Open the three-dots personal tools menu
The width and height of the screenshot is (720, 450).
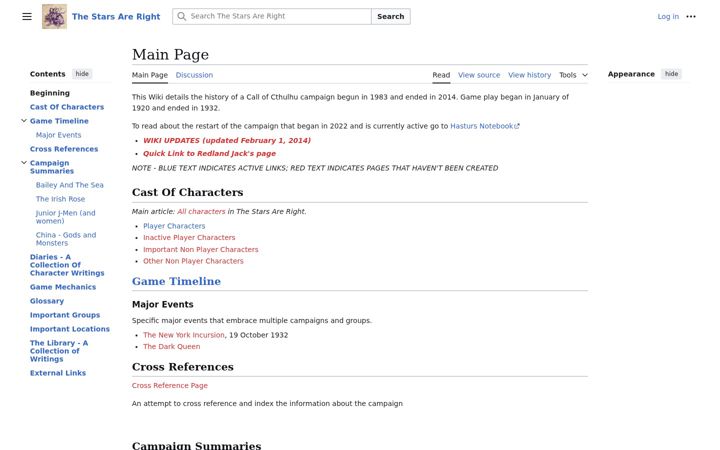click(x=691, y=17)
